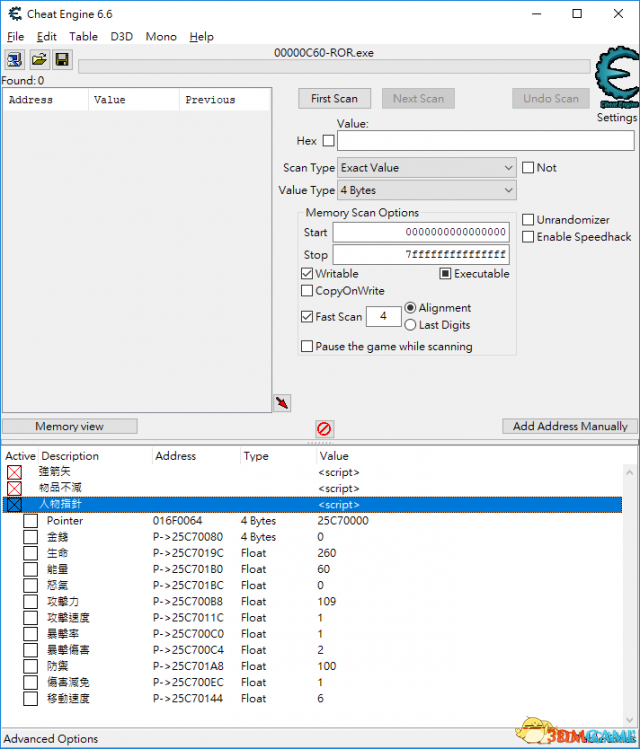Open the Edit menu
640x749 pixels.
click(46, 37)
